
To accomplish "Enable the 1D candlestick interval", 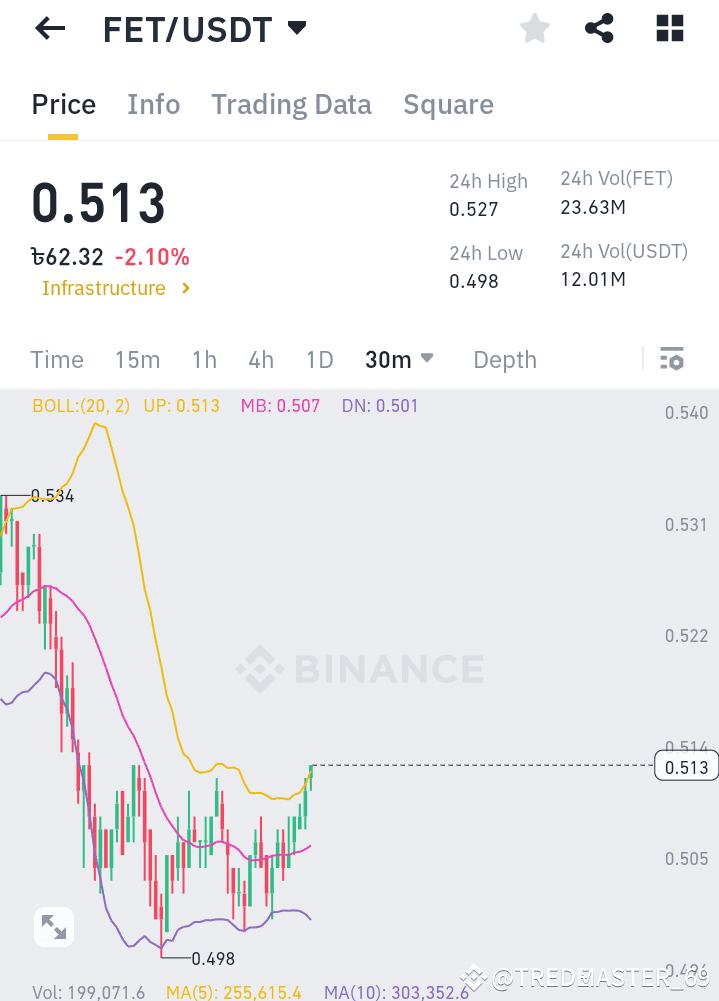I will click(319, 359).
